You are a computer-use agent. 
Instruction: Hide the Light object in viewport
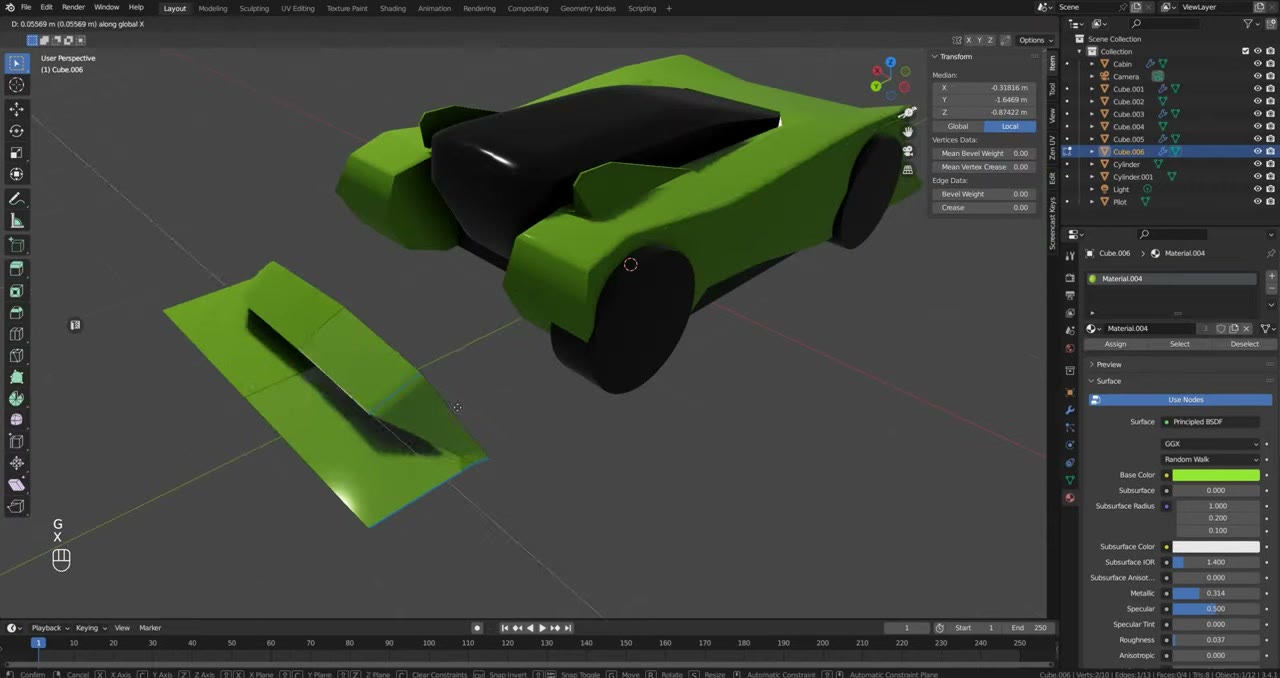click(x=1257, y=189)
